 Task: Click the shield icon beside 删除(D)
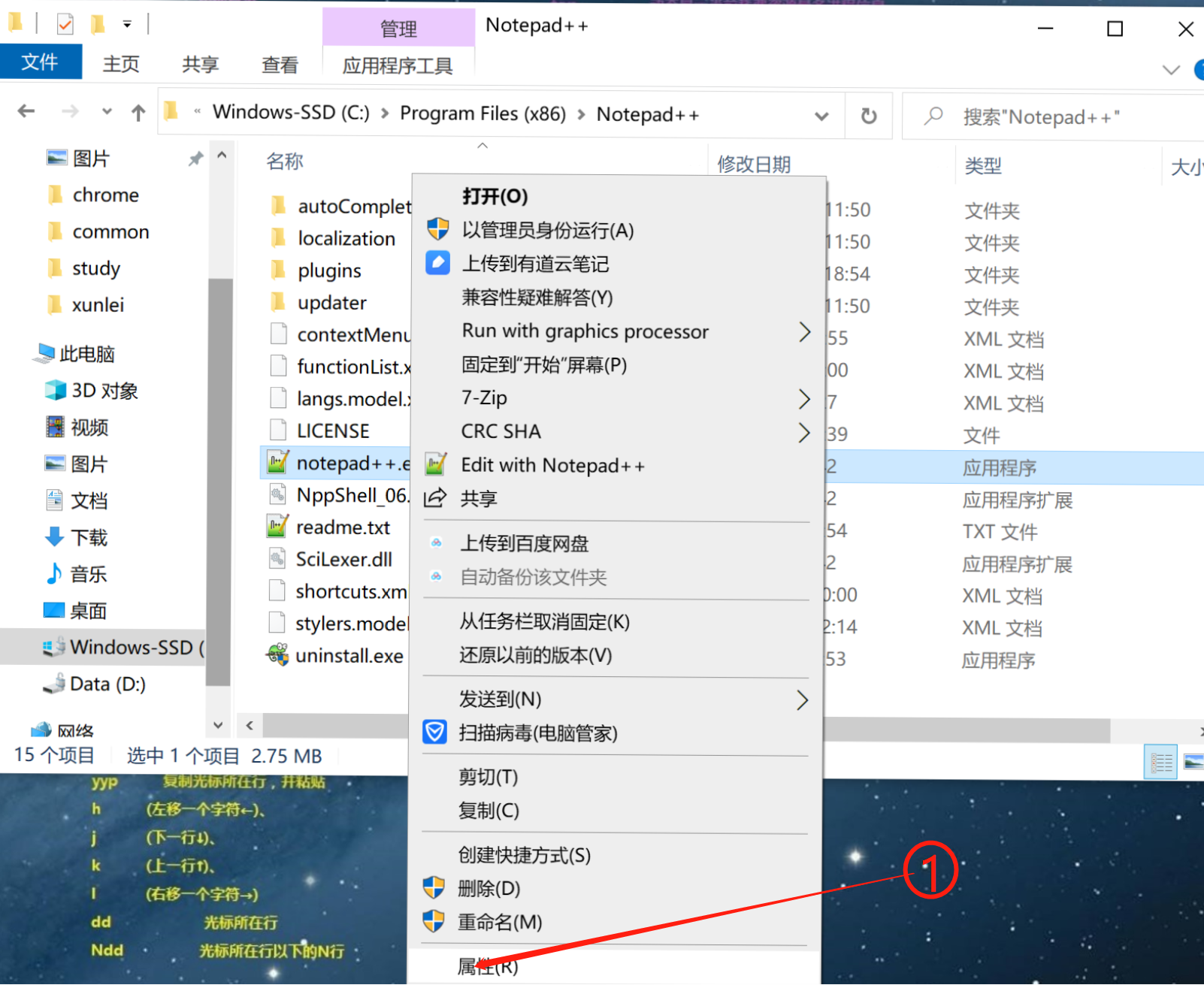(x=434, y=887)
